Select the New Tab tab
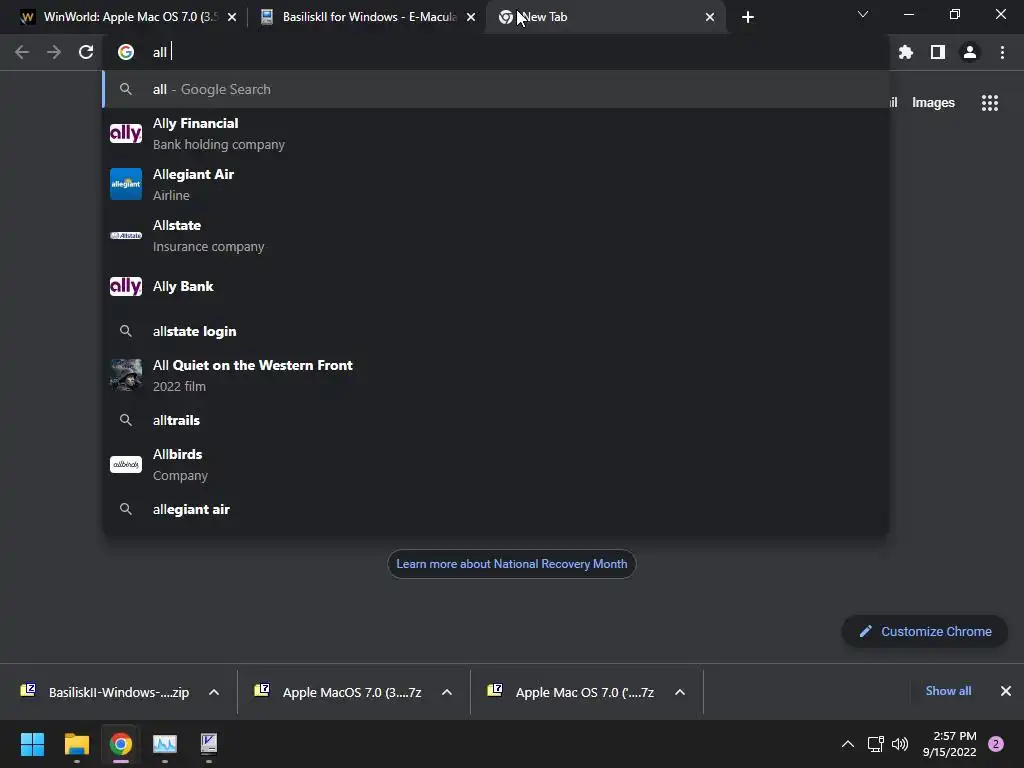This screenshot has width=1024, height=768. point(605,17)
